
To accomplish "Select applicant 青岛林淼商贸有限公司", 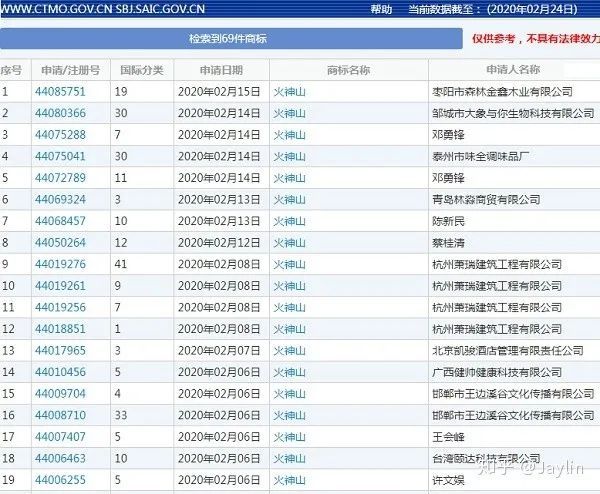I will (486, 200).
